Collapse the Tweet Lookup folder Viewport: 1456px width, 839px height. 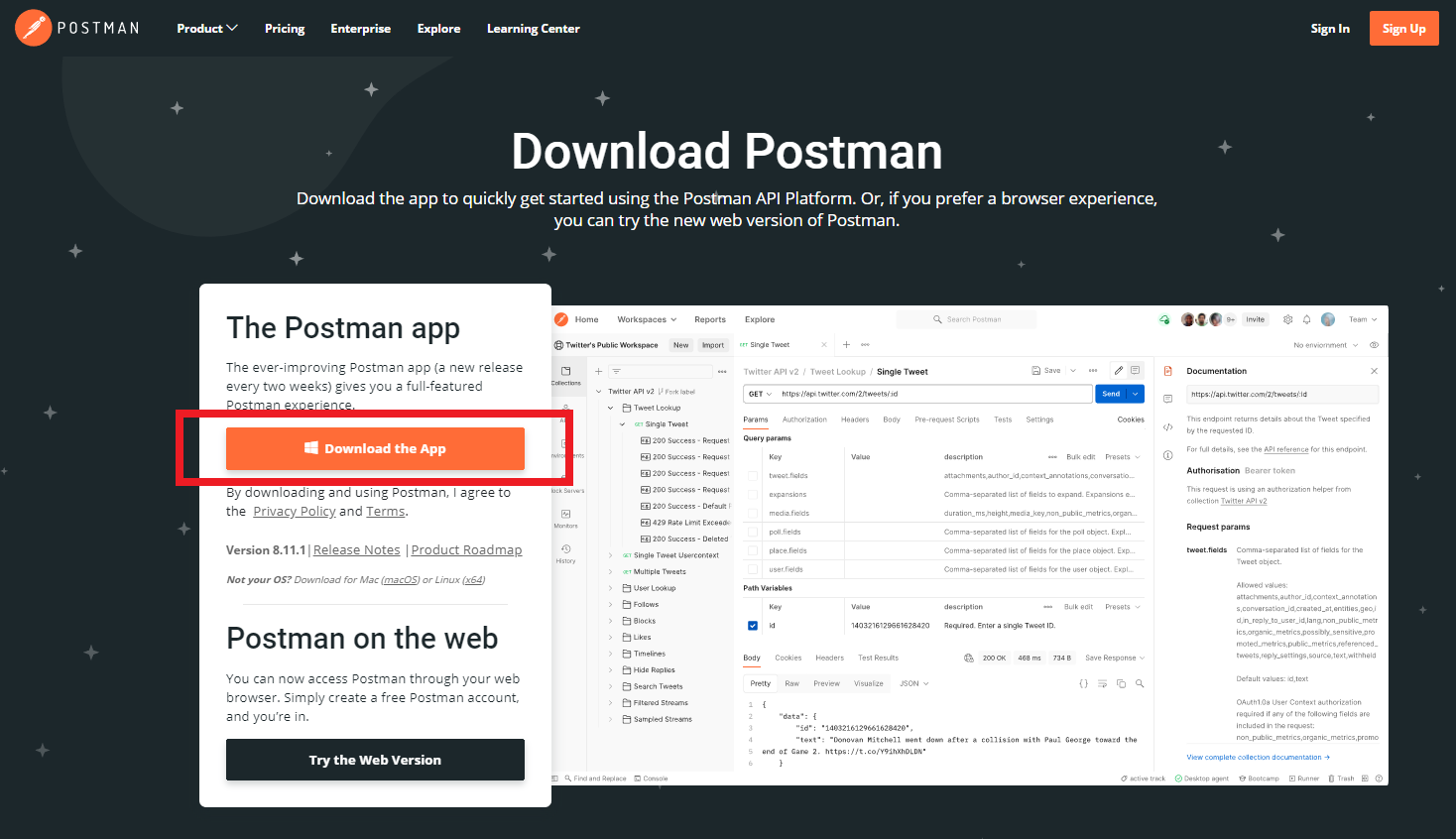(x=611, y=408)
